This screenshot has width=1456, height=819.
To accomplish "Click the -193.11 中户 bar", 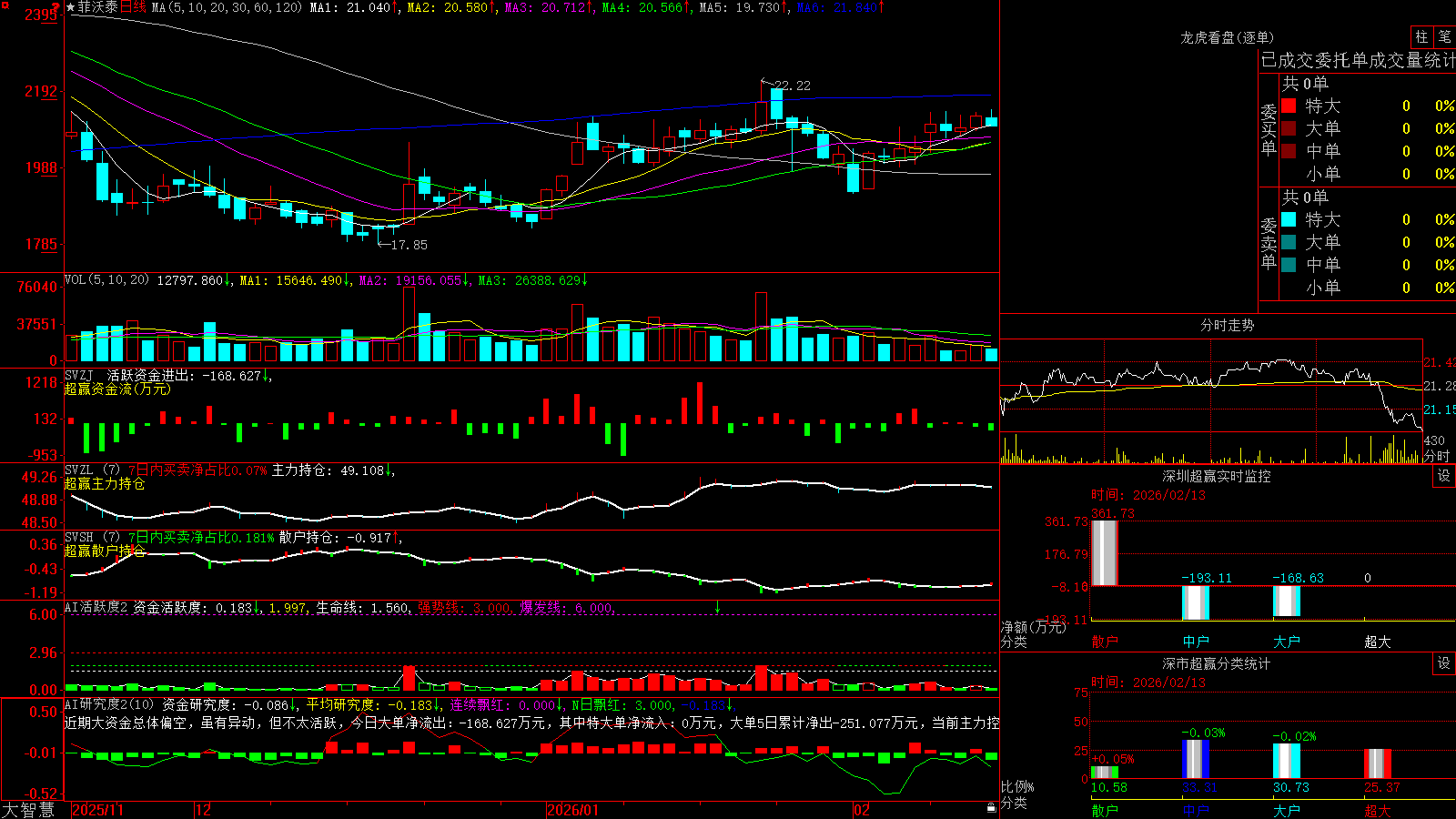I will click(1196, 602).
